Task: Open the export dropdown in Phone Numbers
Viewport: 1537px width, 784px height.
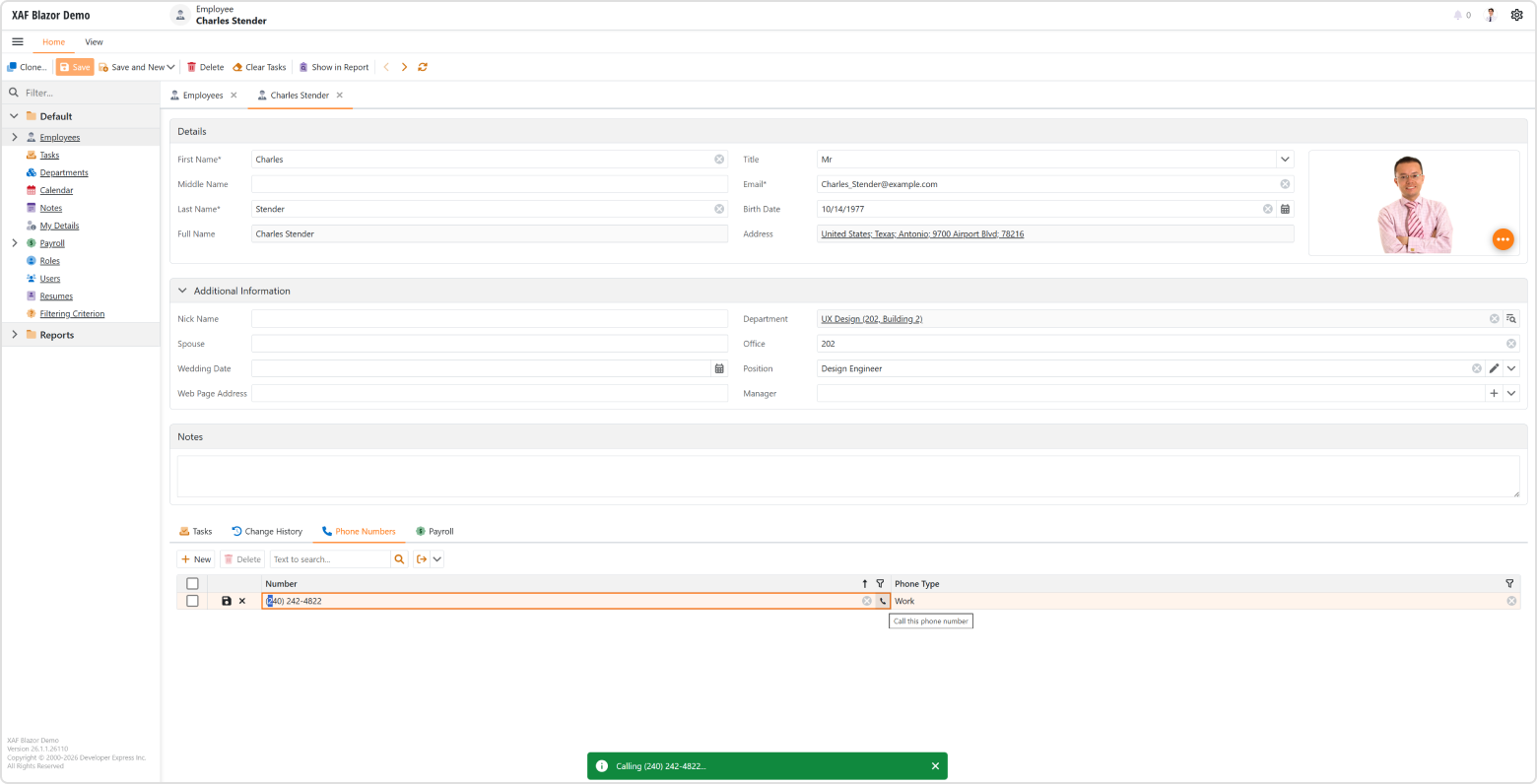Action: pyautogui.click(x=437, y=559)
